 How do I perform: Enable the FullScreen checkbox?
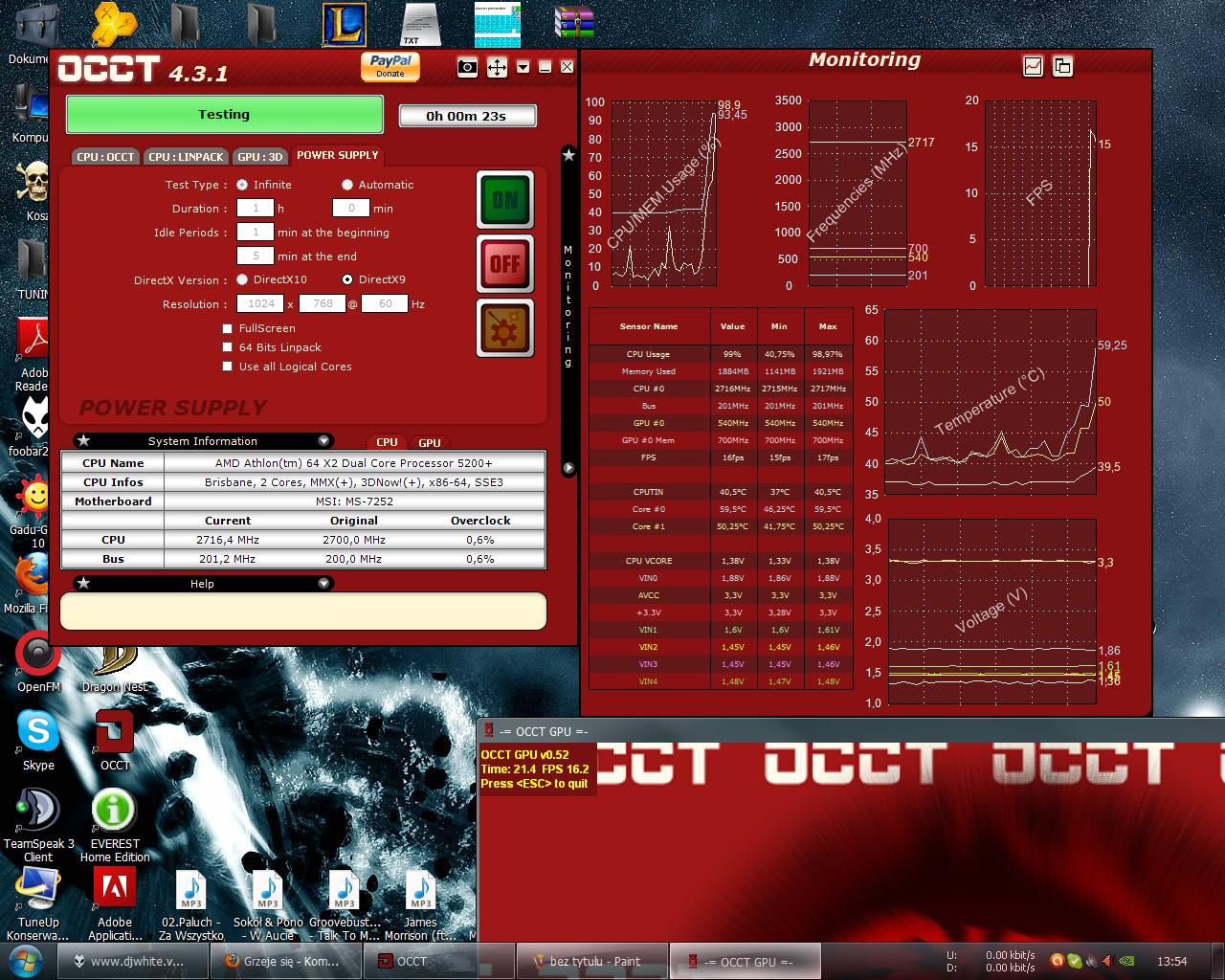point(228,328)
